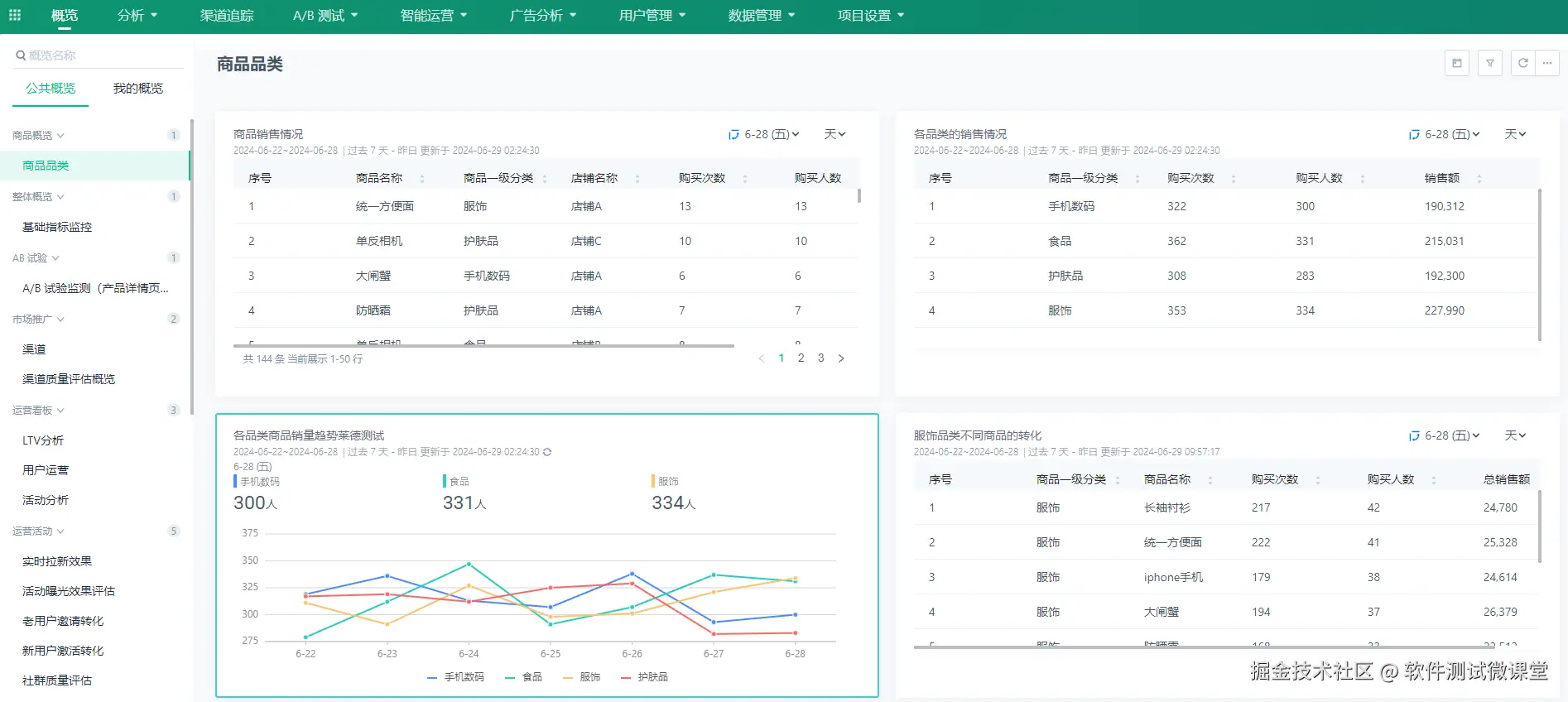Open the 数据管理 top menu

[762, 15]
